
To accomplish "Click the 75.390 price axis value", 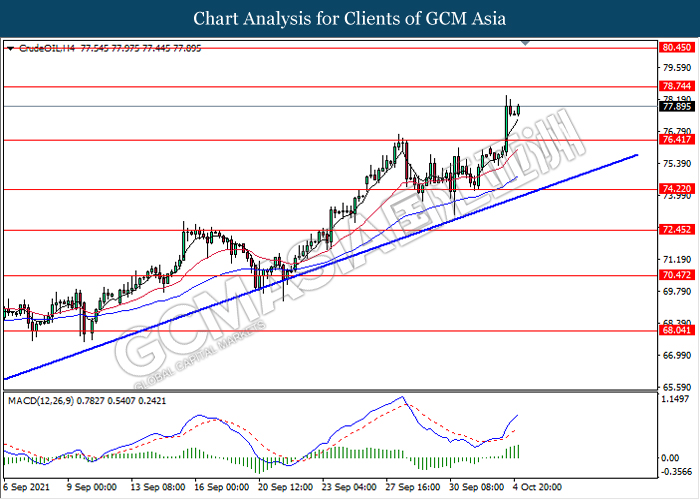I will pos(677,164).
